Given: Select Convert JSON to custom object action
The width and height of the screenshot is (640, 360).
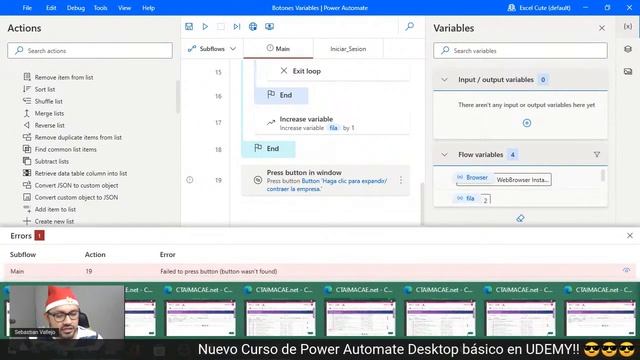Looking at the screenshot, I should pyautogui.click(x=70, y=185).
